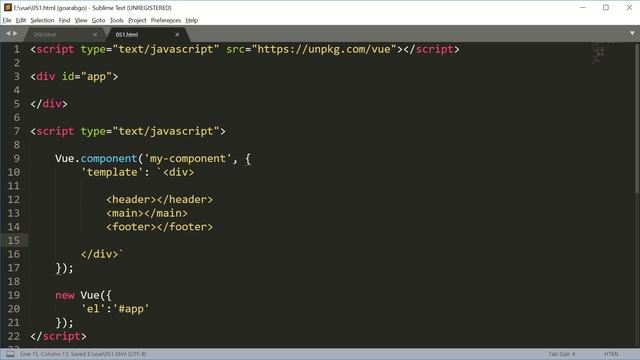640x360 pixels.
Task: Click the new keyword on line 19
Action: tap(65, 295)
